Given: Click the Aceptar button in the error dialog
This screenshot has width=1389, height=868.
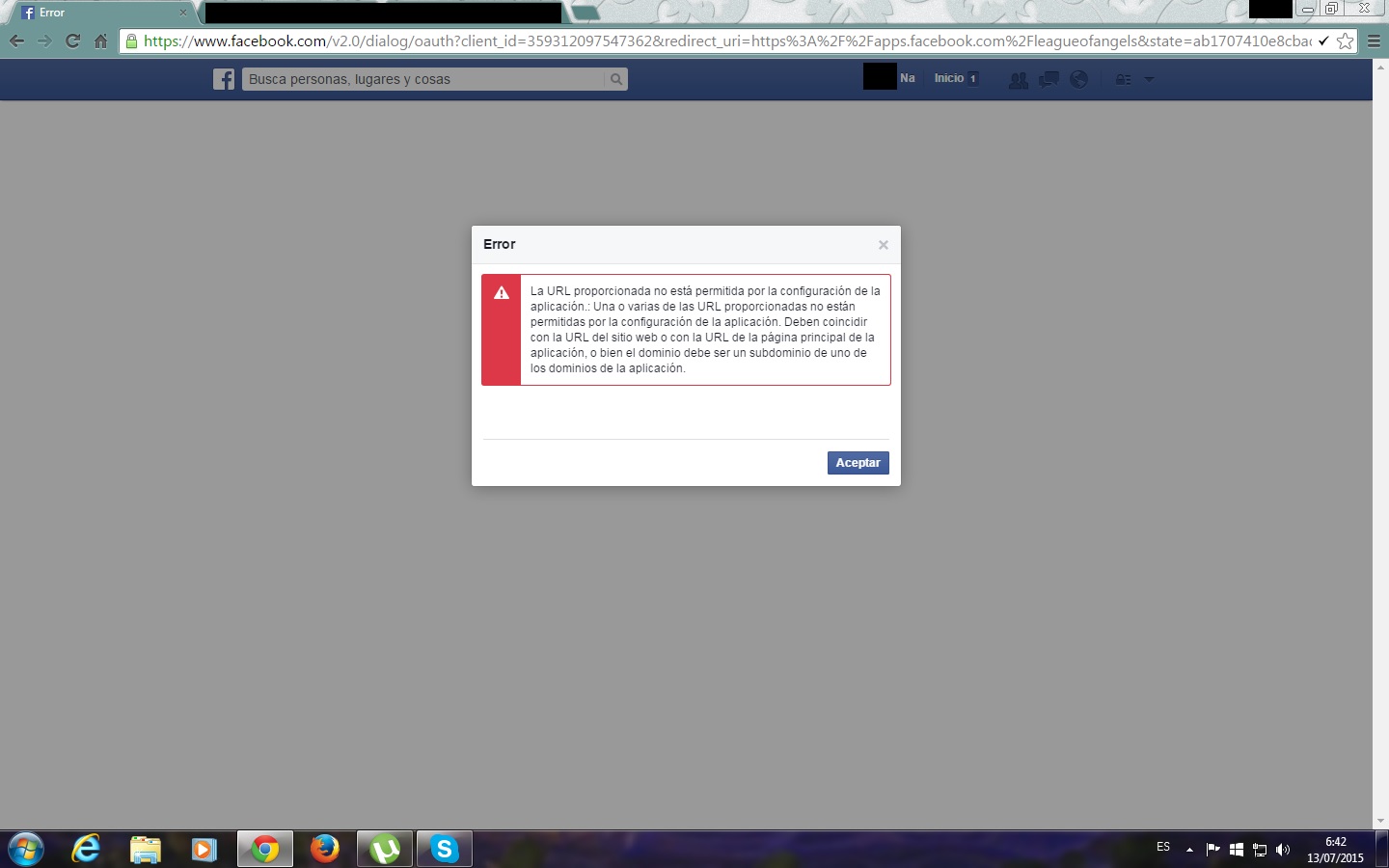Looking at the screenshot, I should tap(858, 463).
